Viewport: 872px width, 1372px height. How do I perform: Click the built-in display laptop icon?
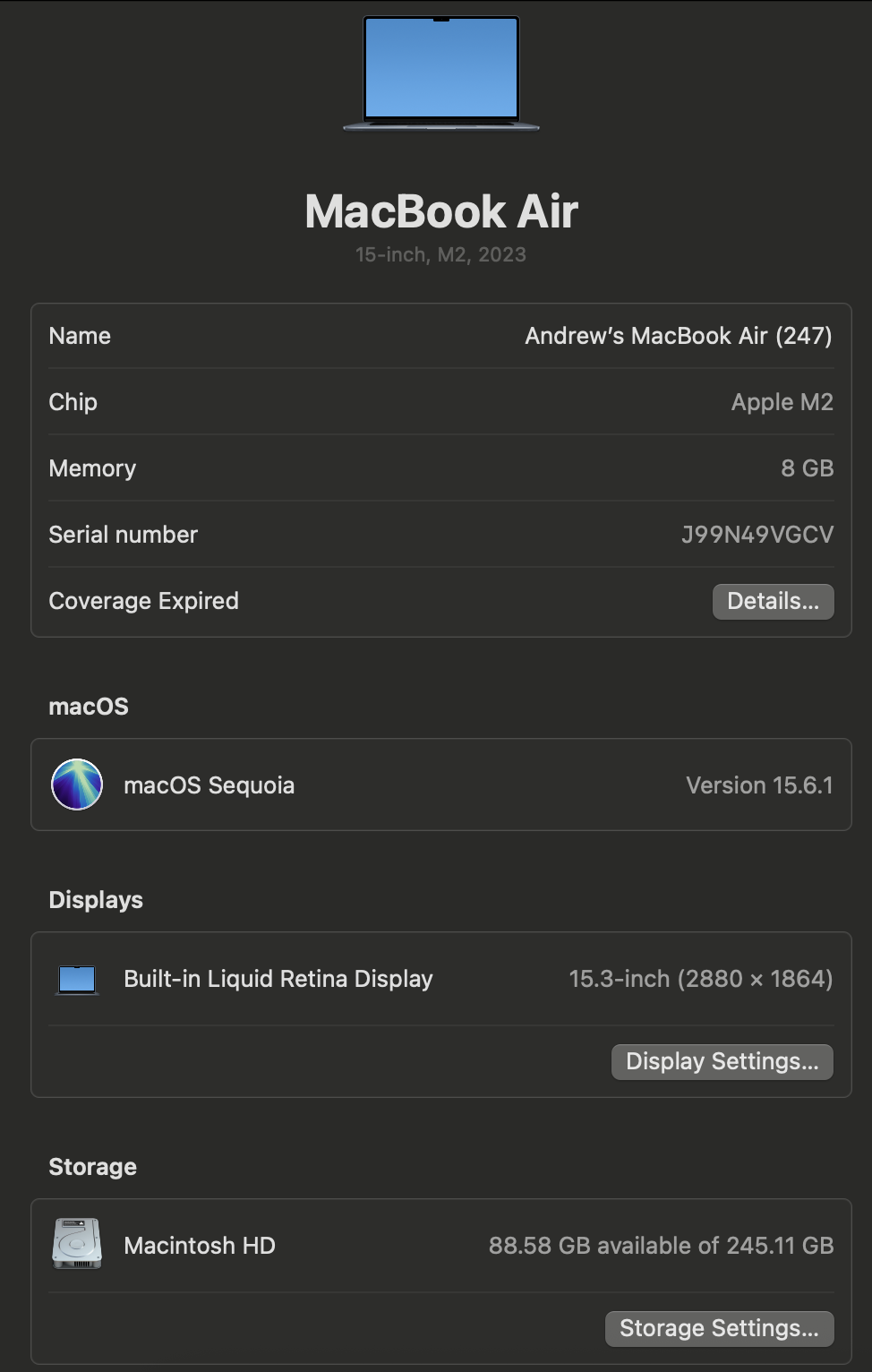pos(77,980)
